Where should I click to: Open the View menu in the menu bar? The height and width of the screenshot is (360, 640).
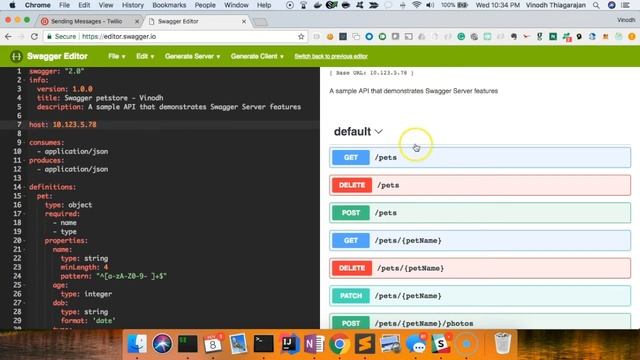click(106, 5)
